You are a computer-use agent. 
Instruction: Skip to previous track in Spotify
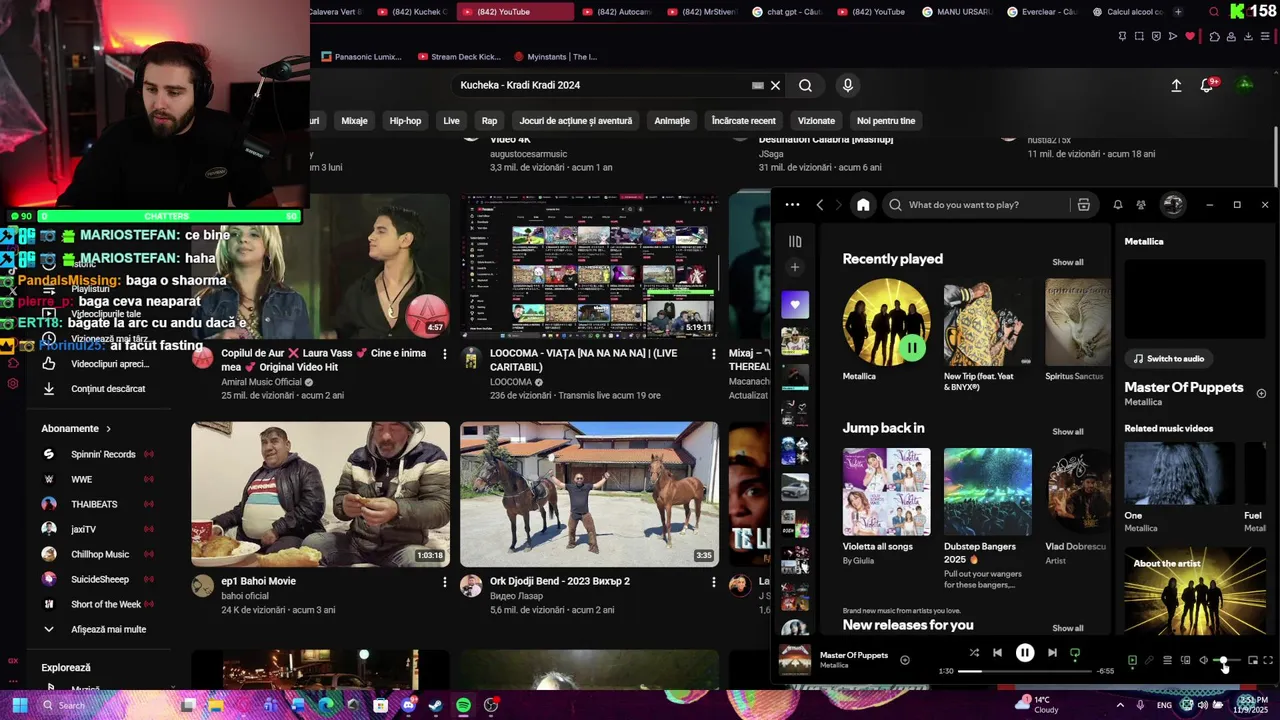tap(997, 653)
